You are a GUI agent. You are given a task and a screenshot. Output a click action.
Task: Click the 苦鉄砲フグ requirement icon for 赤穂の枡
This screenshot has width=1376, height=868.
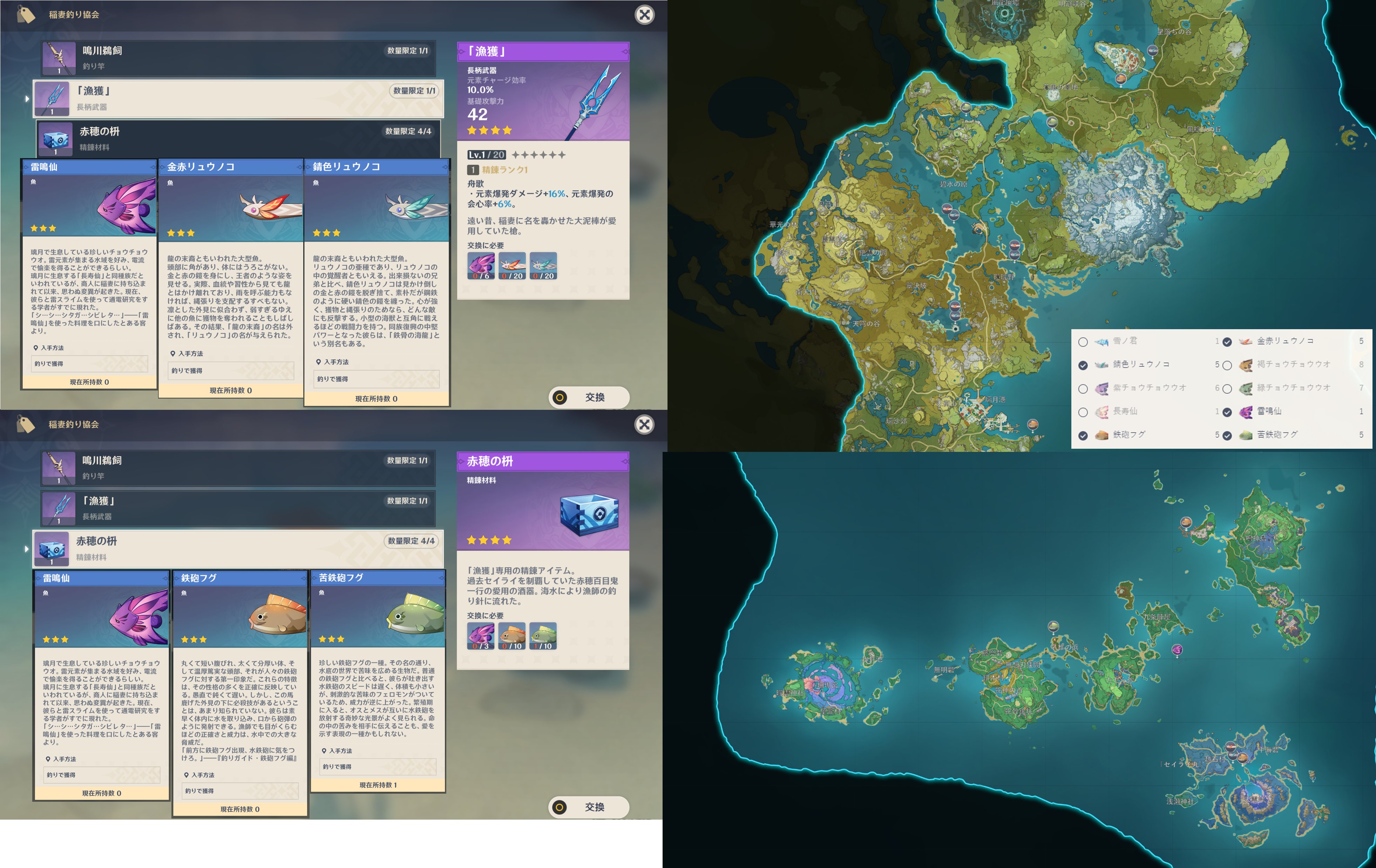[543, 636]
